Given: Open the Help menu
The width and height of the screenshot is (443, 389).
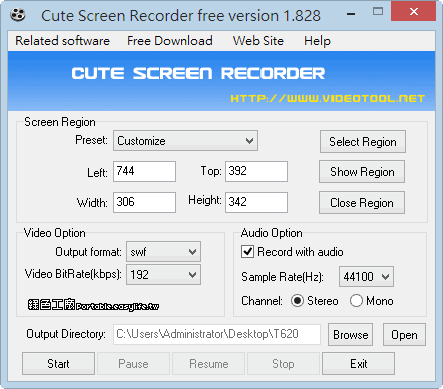Looking at the screenshot, I should pos(317,41).
